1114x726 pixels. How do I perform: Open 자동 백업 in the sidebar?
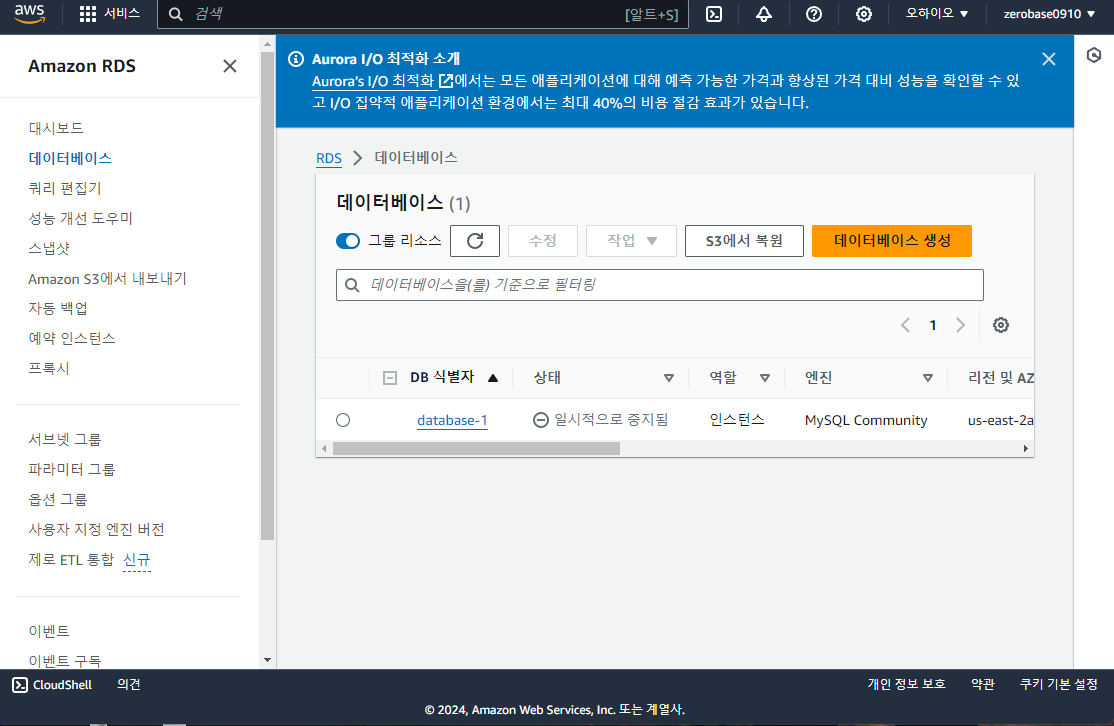tap(58, 308)
